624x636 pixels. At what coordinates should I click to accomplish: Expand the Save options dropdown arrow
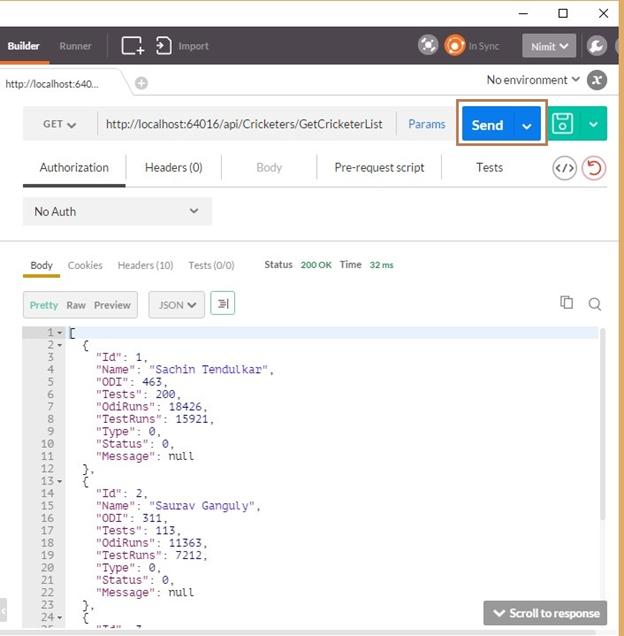point(593,124)
